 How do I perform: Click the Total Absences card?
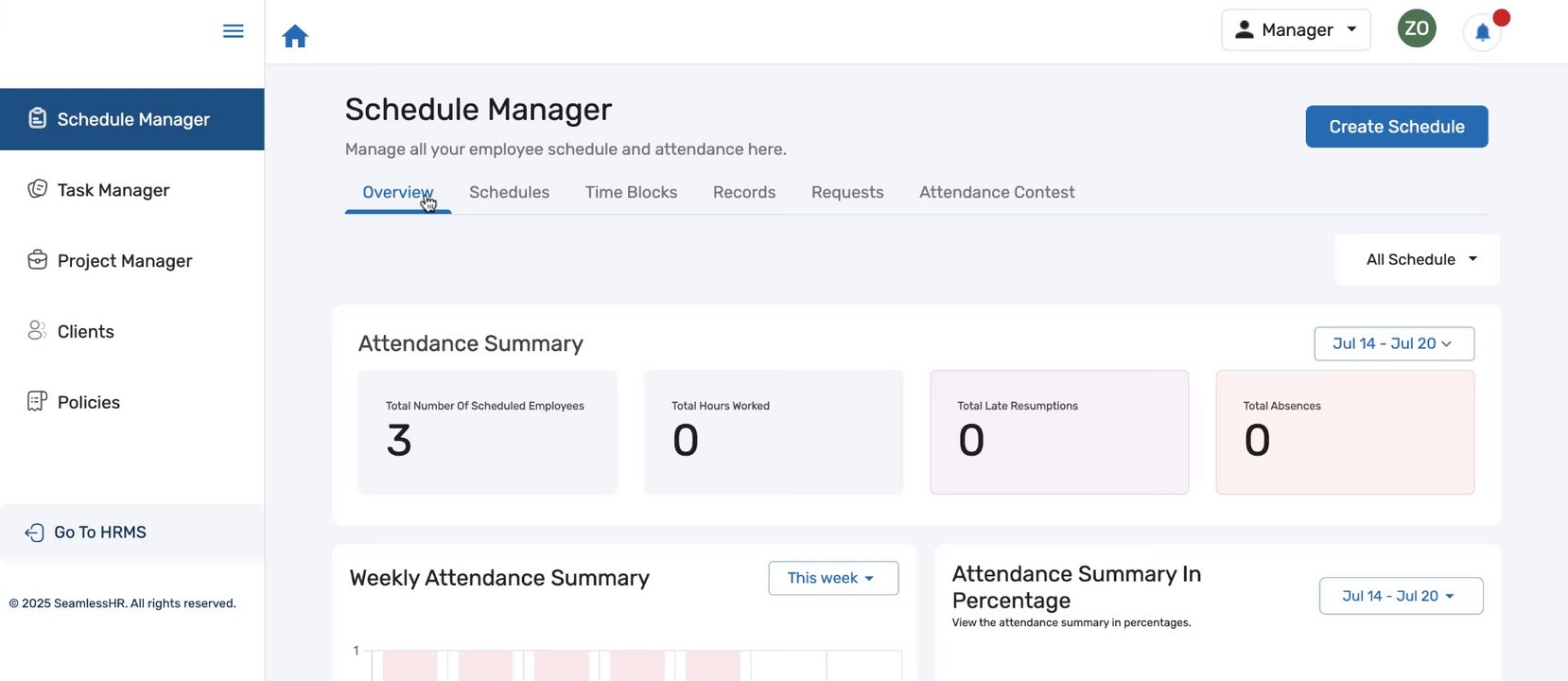(1344, 432)
